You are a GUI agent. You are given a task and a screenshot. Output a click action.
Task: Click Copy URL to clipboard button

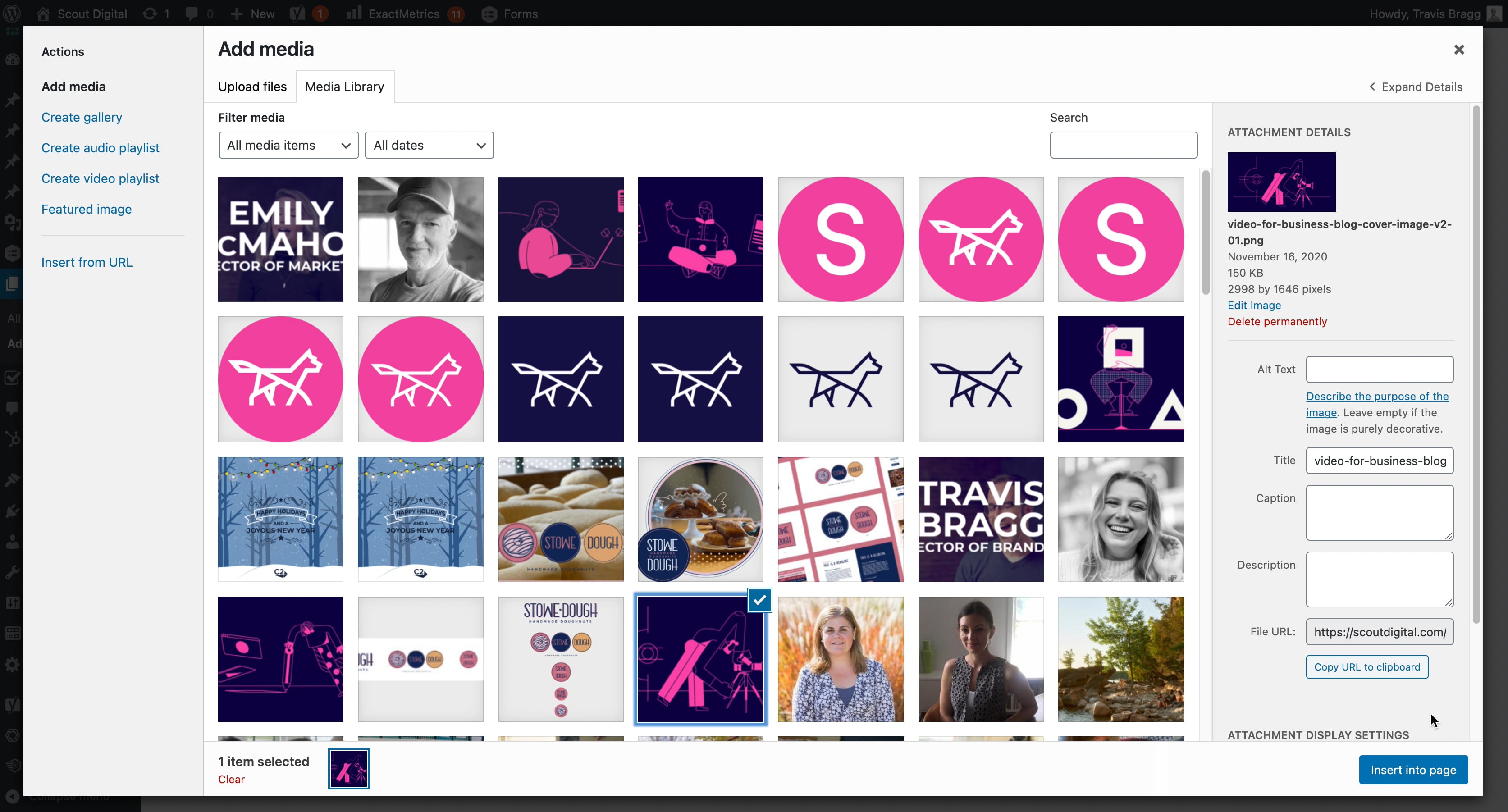pos(1367,667)
